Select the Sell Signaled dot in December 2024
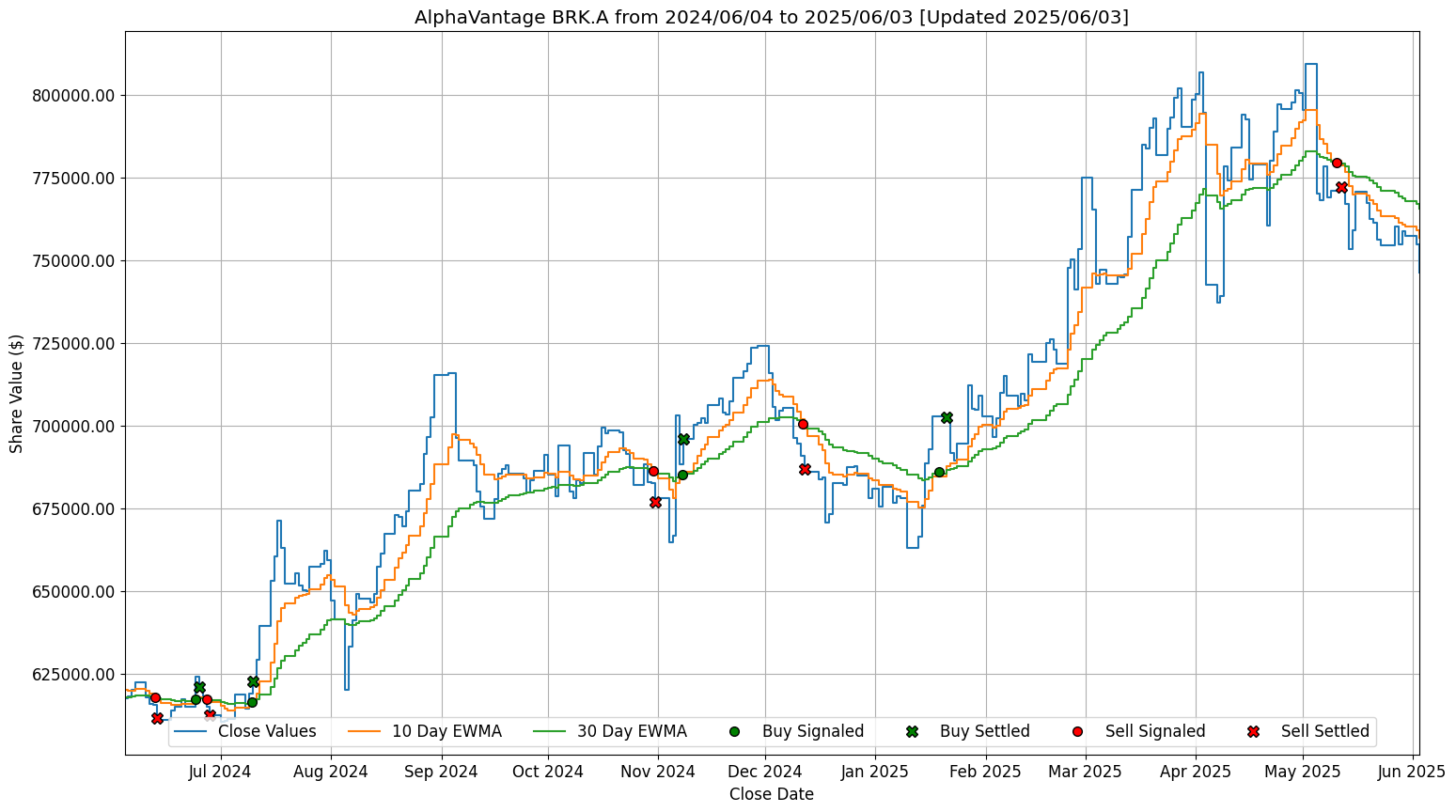 pos(803,424)
